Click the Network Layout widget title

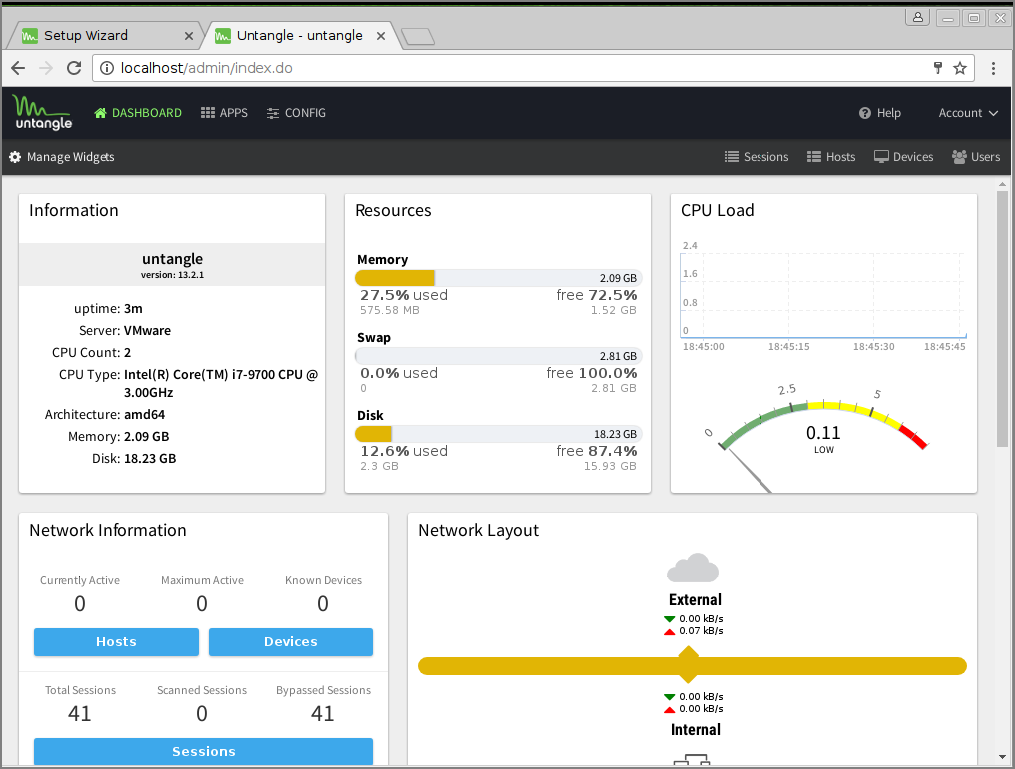[478, 530]
